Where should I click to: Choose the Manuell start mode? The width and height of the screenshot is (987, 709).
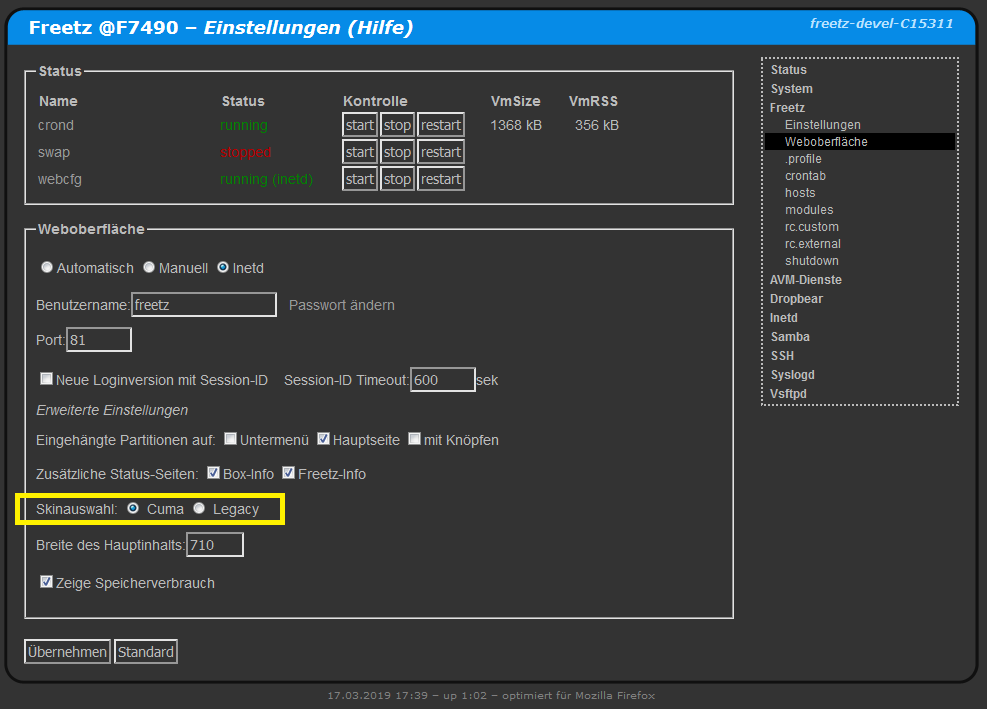pos(149,268)
